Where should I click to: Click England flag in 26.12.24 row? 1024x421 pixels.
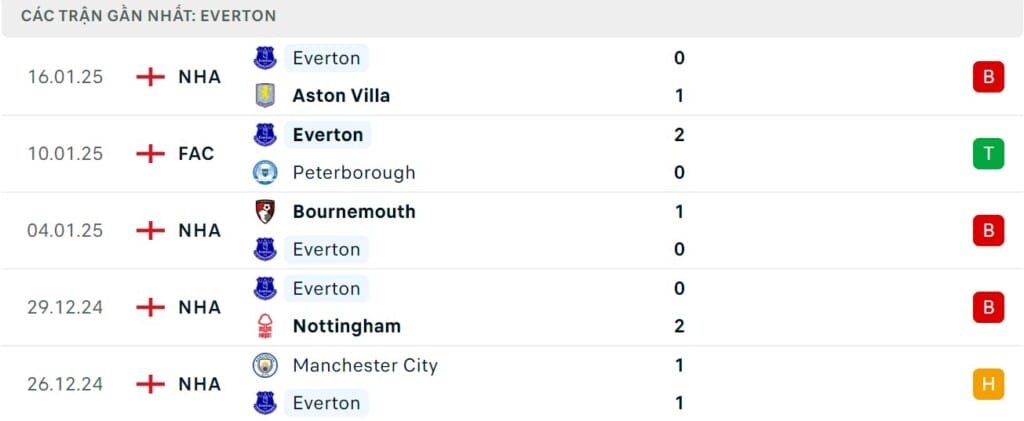(x=150, y=384)
